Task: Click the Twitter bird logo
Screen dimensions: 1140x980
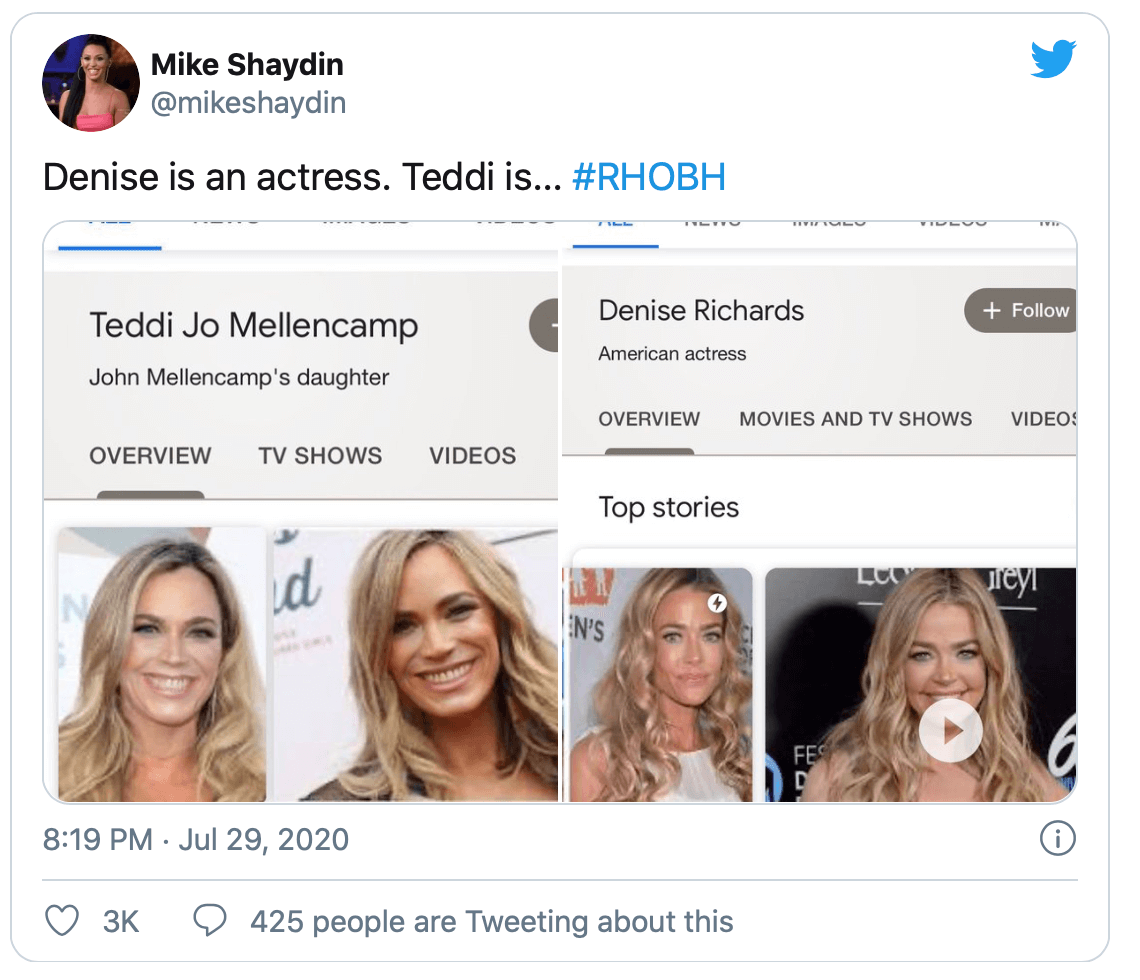Action: (1053, 61)
